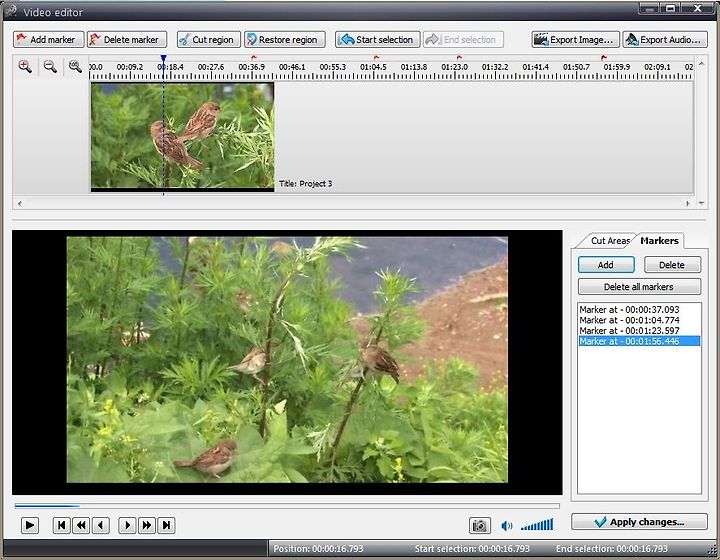Image resolution: width=720 pixels, height=560 pixels.
Task: Click Delete marker in the toolbar
Action: pos(127,39)
